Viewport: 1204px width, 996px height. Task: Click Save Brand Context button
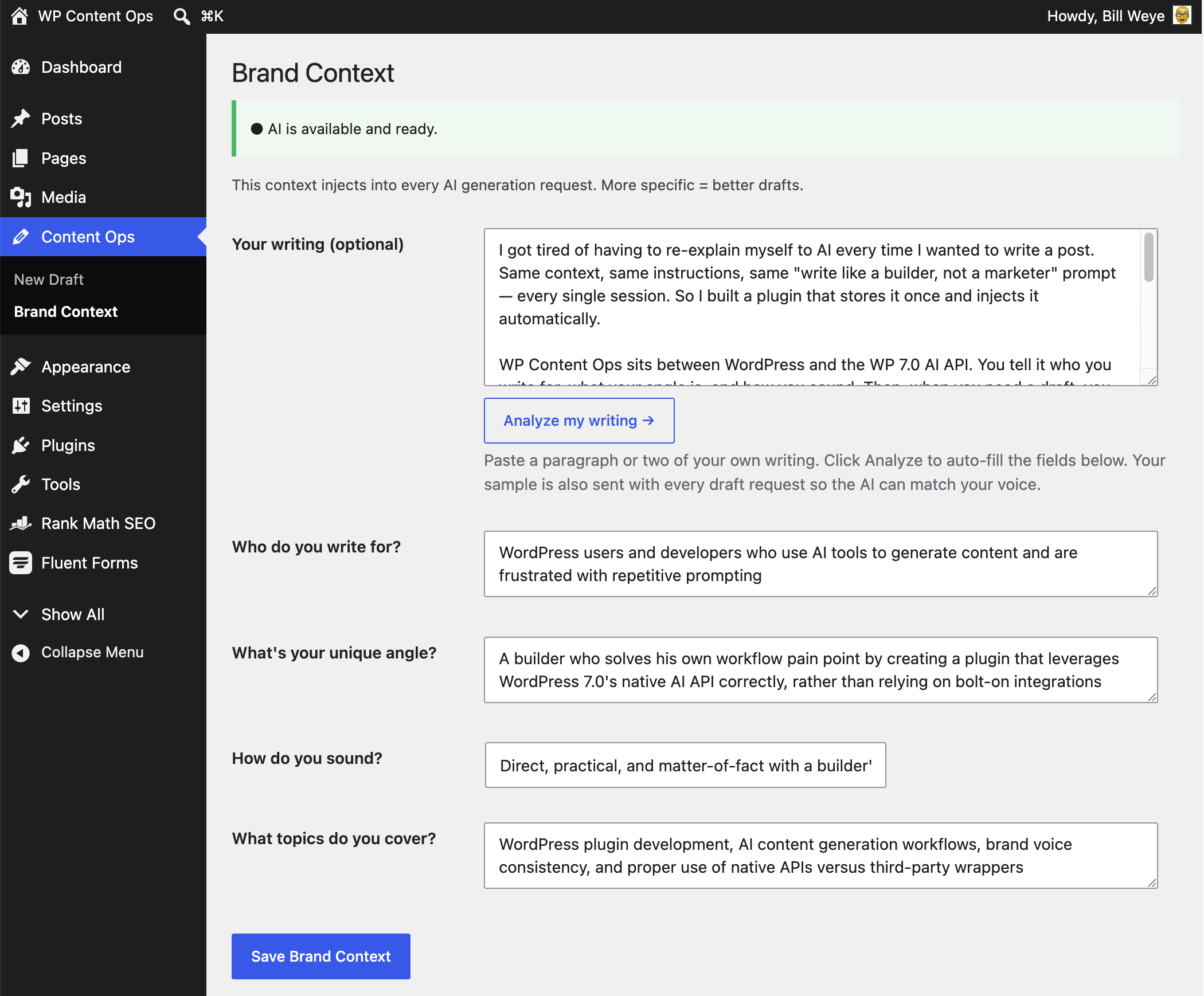tap(321, 956)
